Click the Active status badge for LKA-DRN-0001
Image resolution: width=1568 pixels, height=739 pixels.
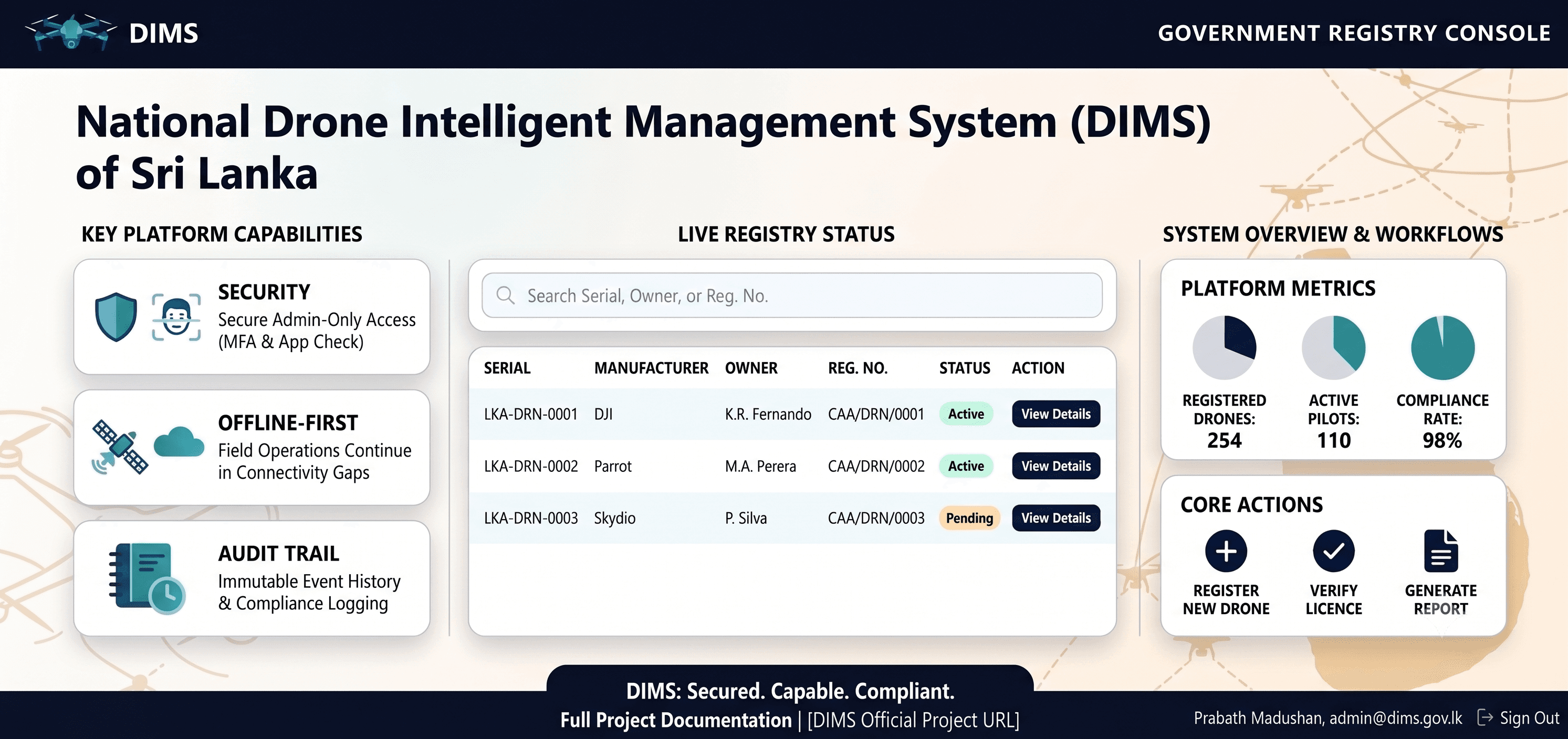pyautogui.click(x=966, y=414)
